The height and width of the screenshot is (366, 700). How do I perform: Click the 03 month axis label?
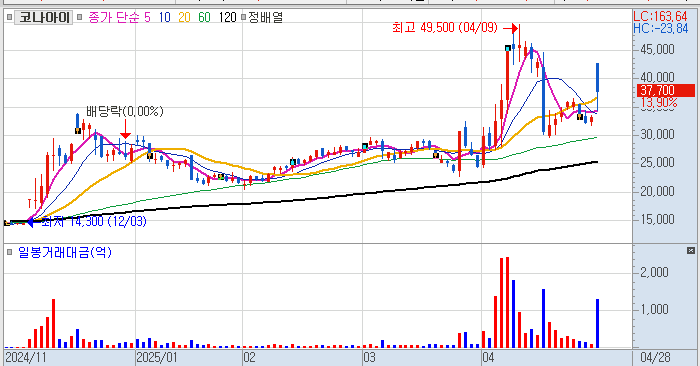(x=369, y=358)
